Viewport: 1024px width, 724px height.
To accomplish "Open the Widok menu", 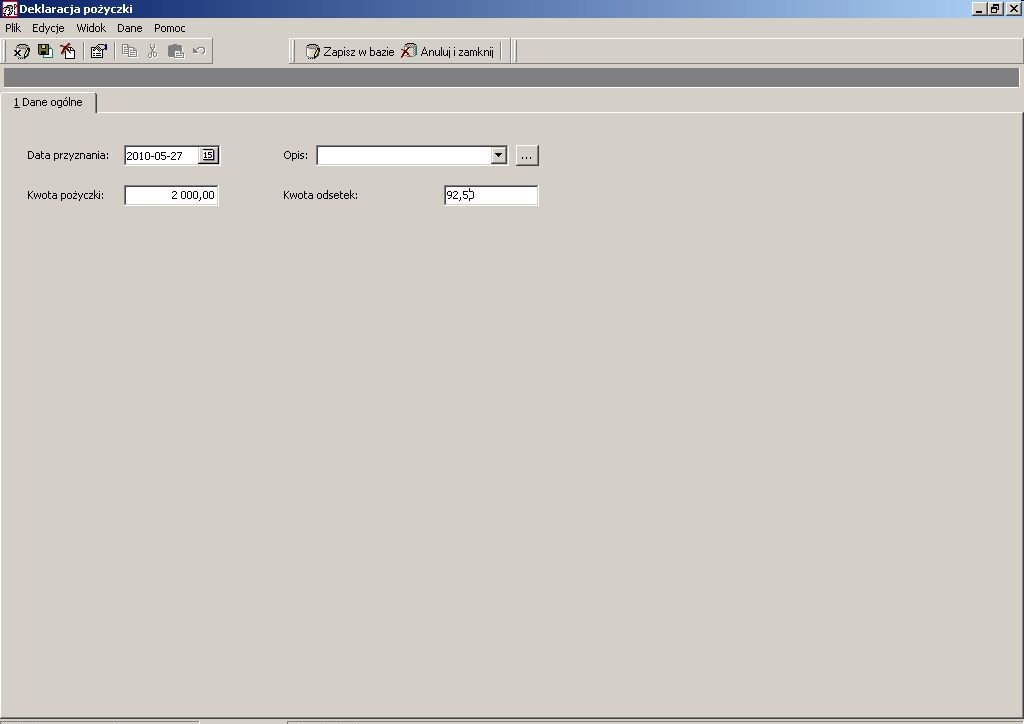I will 91,28.
